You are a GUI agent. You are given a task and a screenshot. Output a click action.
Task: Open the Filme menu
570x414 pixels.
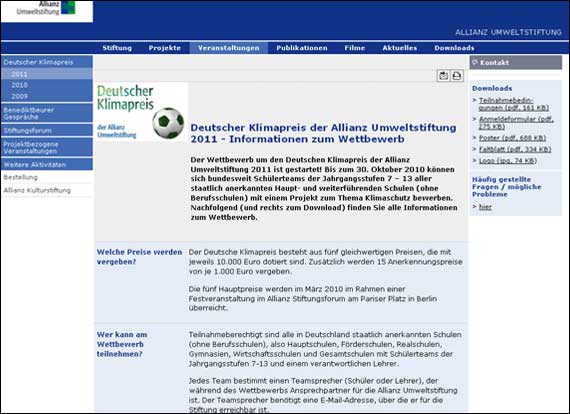(x=355, y=48)
